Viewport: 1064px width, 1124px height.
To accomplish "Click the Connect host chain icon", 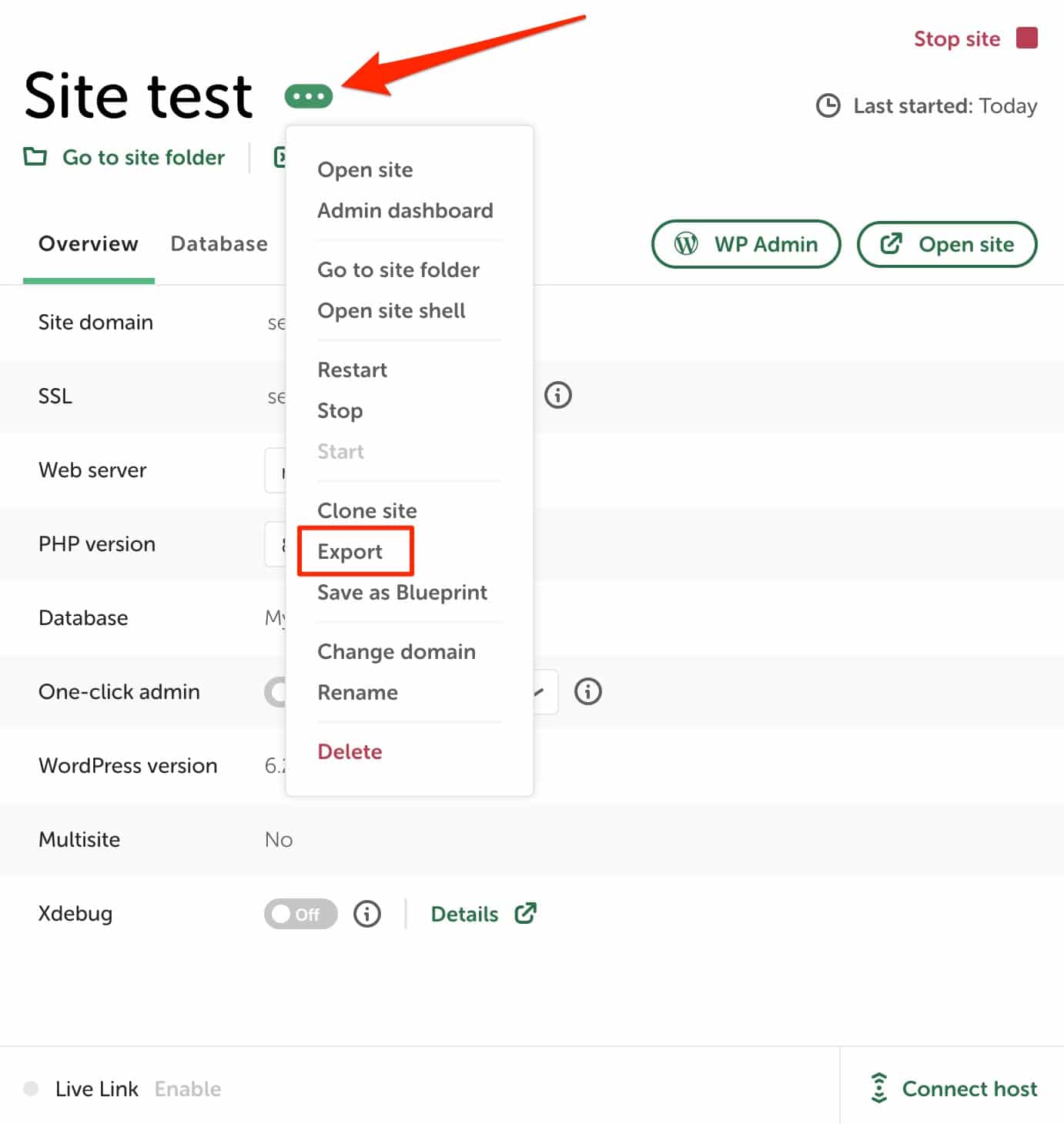I will 878,1088.
